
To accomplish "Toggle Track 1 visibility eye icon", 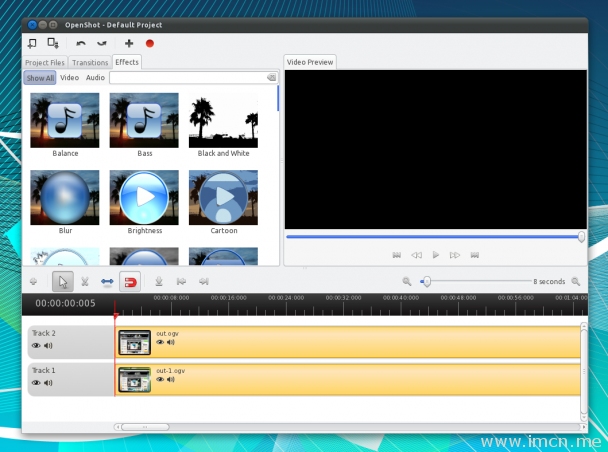I will point(36,383).
